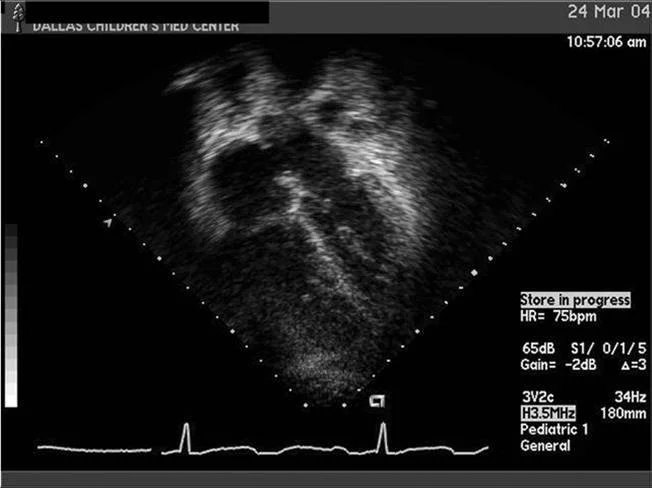The height and width of the screenshot is (488, 652).
Task: Click the second R-wave peak on the ECG trace
Action: click(x=383, y=424)
